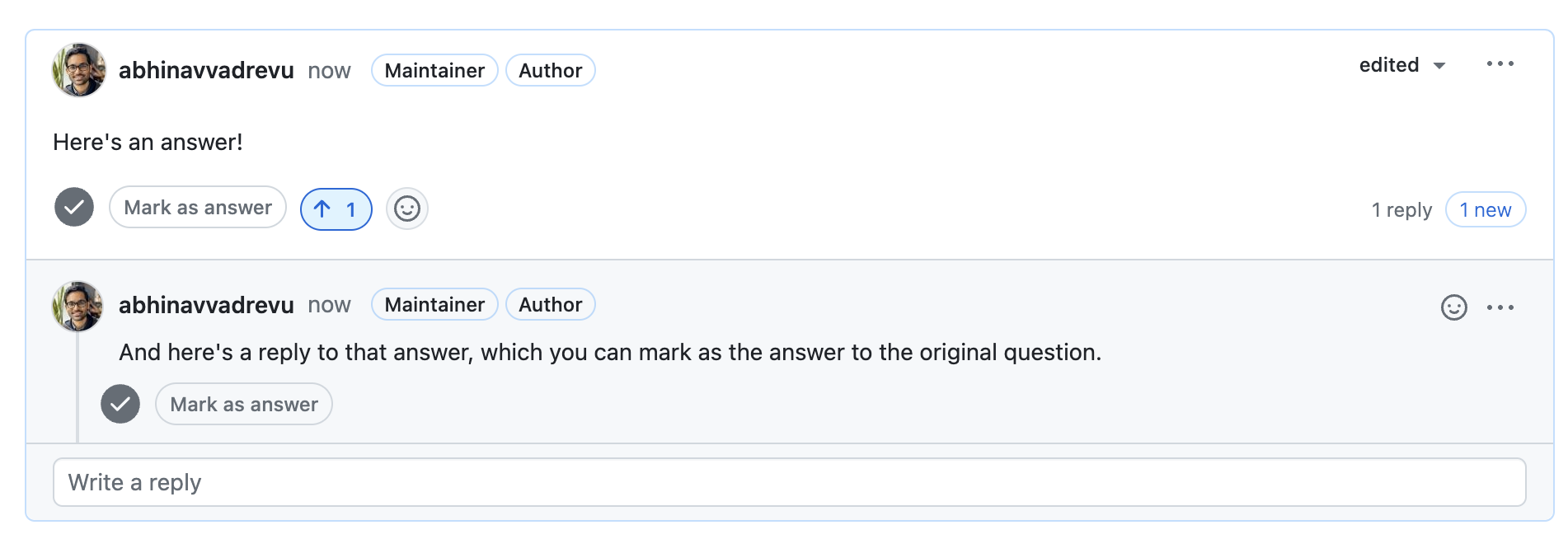Open abhinavvadrevu profile from the reply
Viewport: 1568px width, 539px height.
click(x=206, y=305)
